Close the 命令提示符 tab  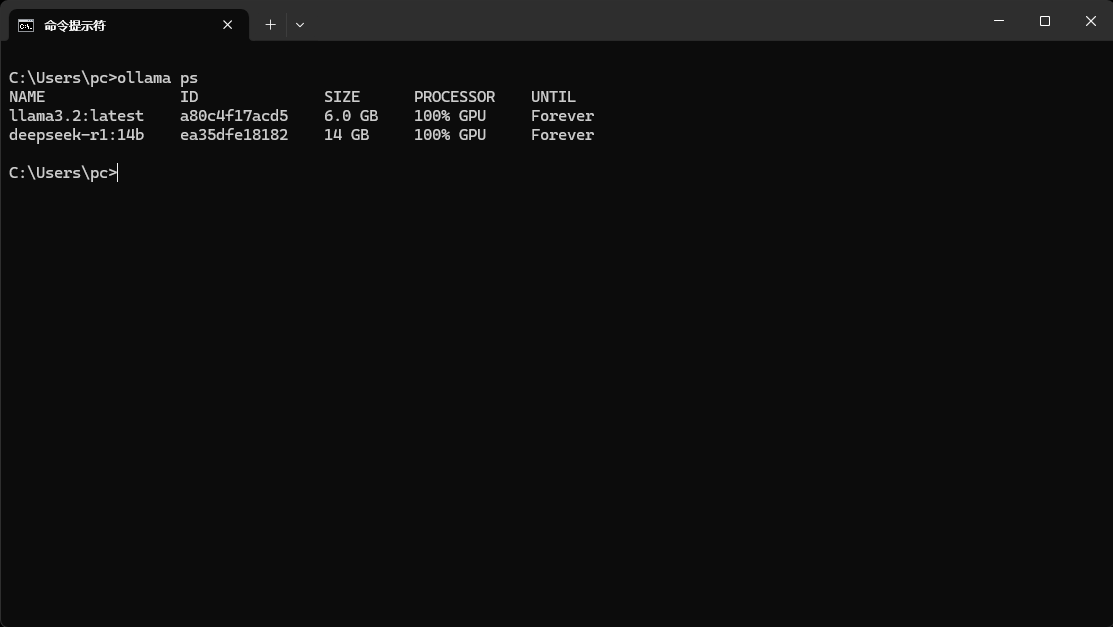click(x=227, y=25)
